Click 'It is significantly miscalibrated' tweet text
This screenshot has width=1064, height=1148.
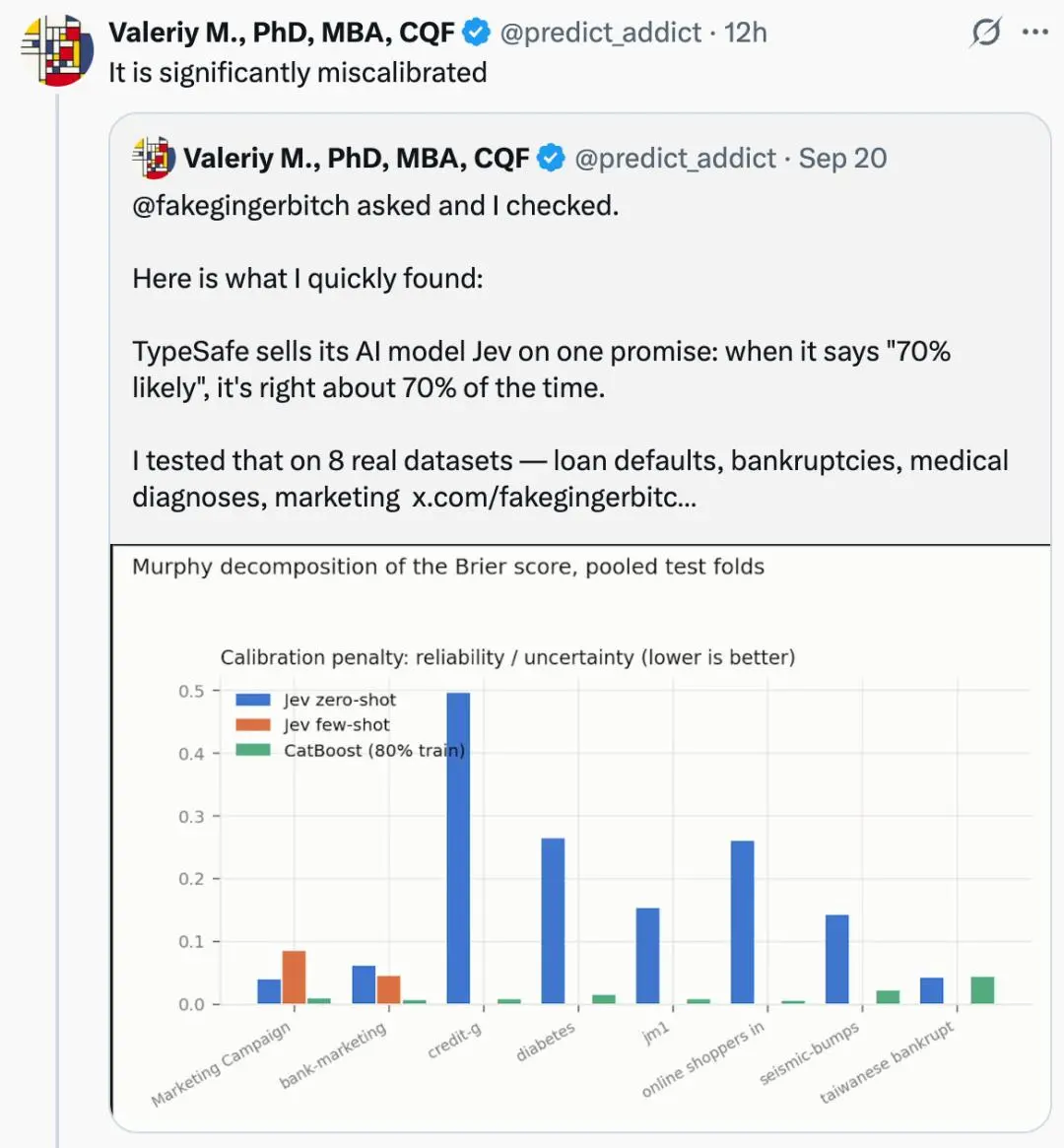(298, 73)
